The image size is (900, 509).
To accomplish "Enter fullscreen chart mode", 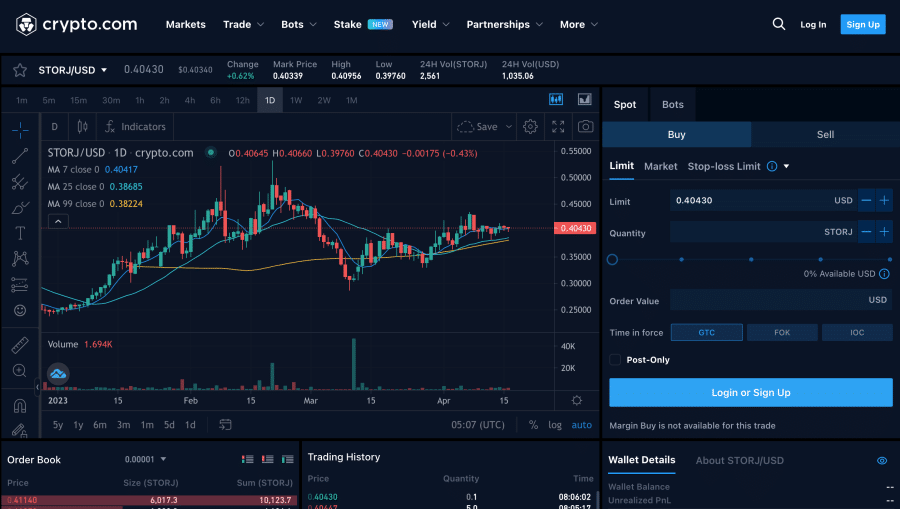I will (558, 127).
